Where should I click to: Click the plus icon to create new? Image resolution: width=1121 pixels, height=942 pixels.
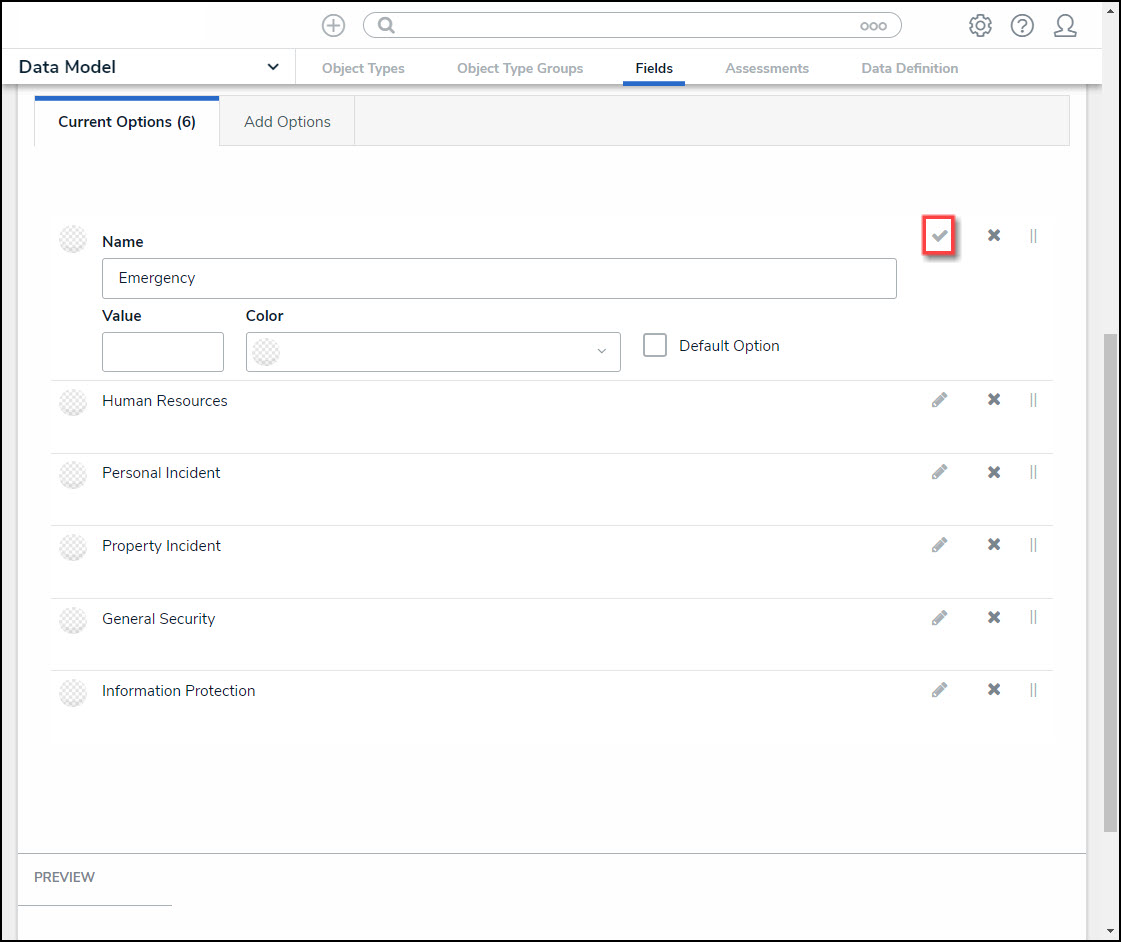point(333,26)
